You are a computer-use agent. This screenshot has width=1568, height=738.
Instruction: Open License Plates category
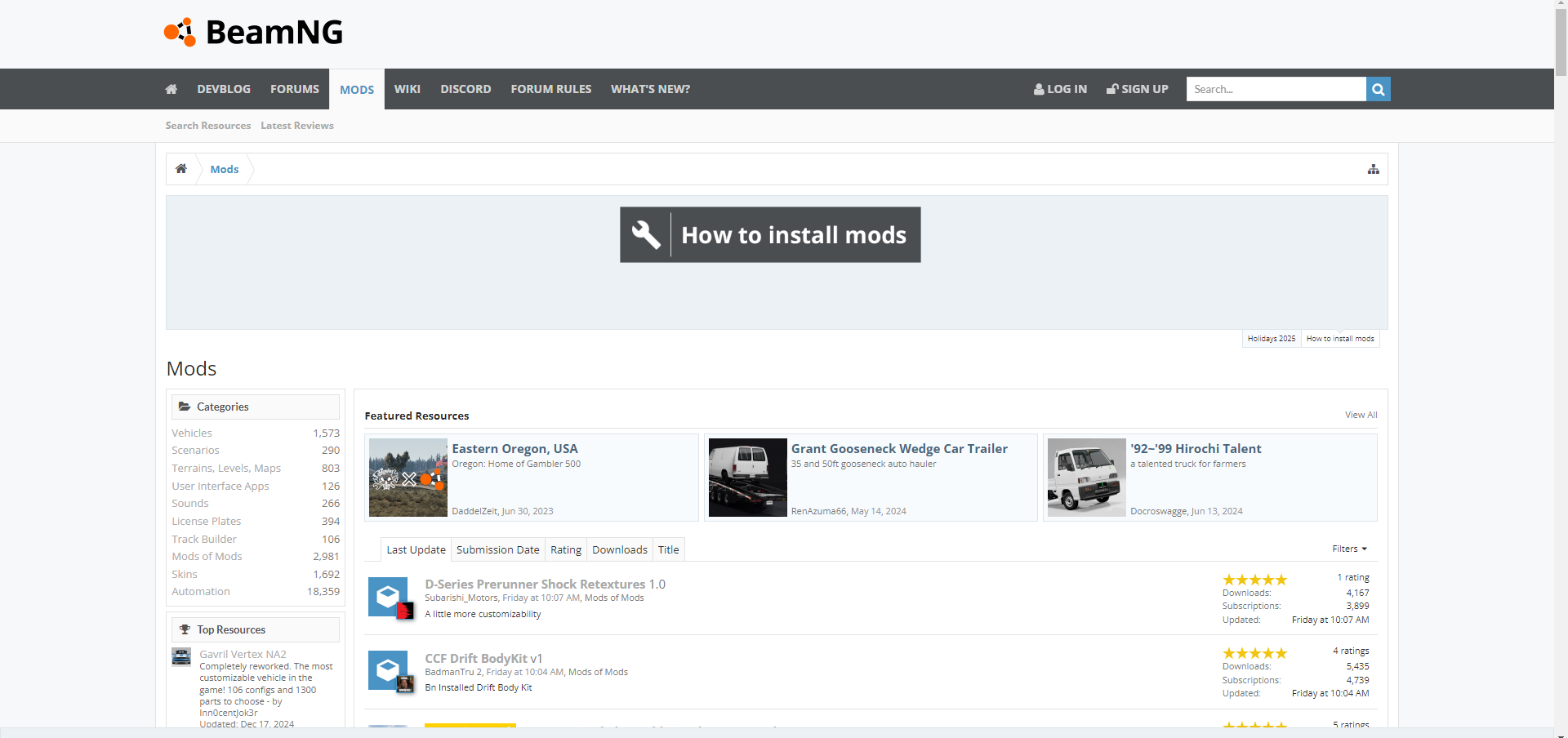click(207, 522)
